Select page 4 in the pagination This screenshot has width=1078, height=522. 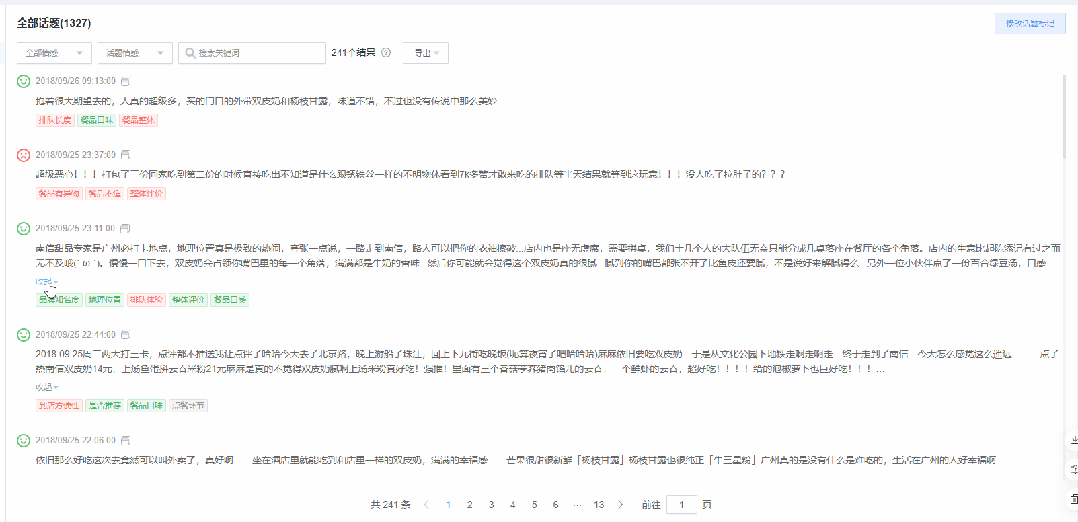[x=512, y=505]
